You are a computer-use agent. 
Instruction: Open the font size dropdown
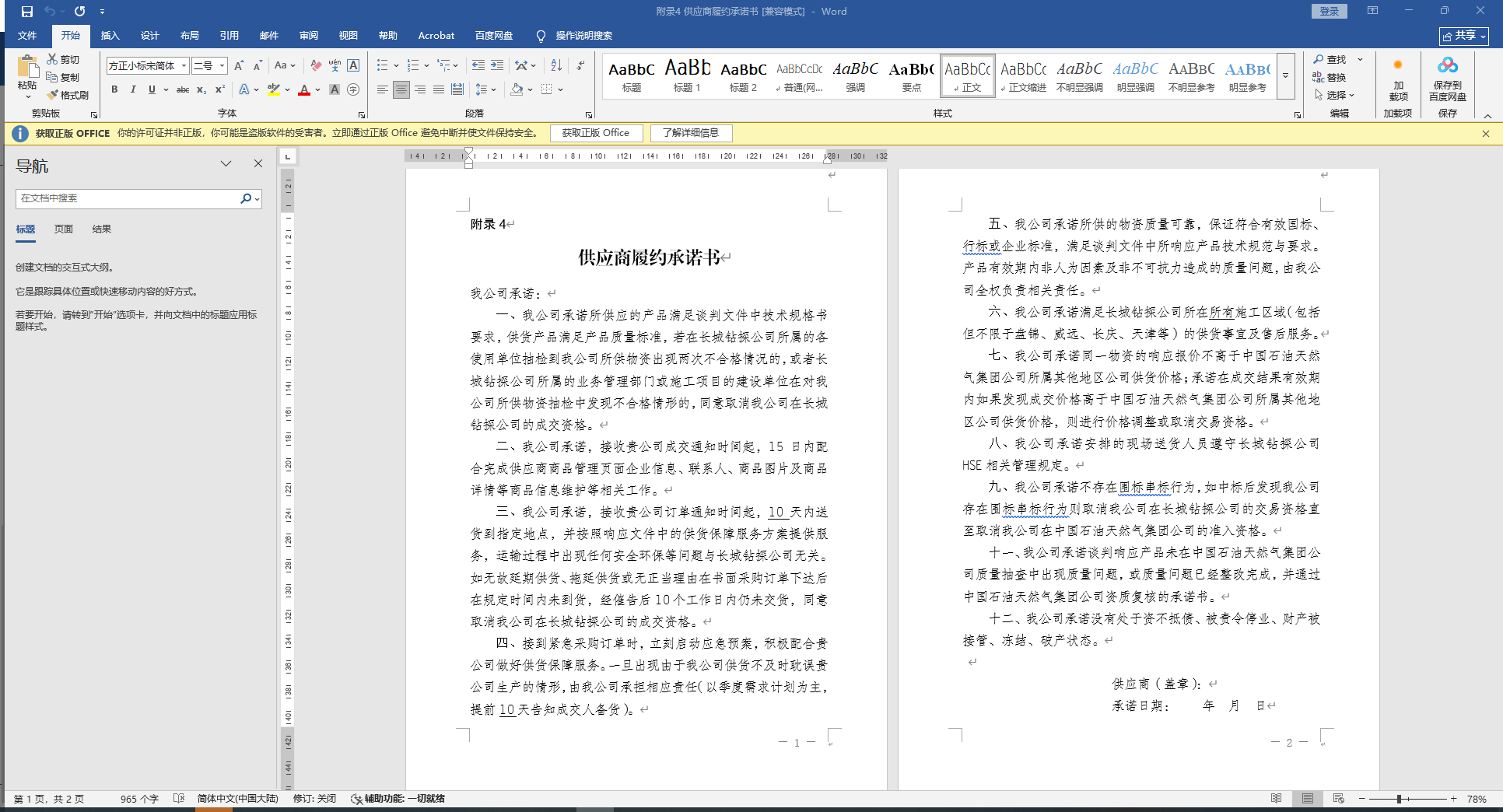click(222, 66)
